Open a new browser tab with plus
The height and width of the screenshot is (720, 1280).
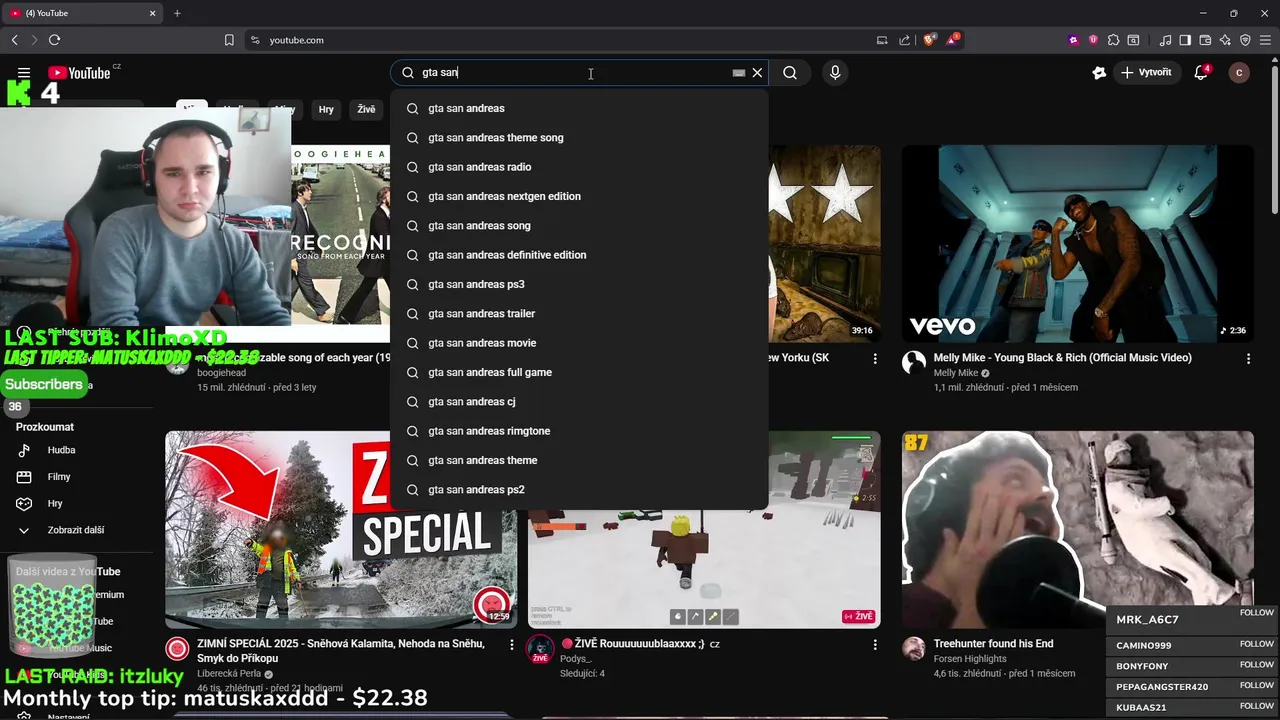pos(177,13)
